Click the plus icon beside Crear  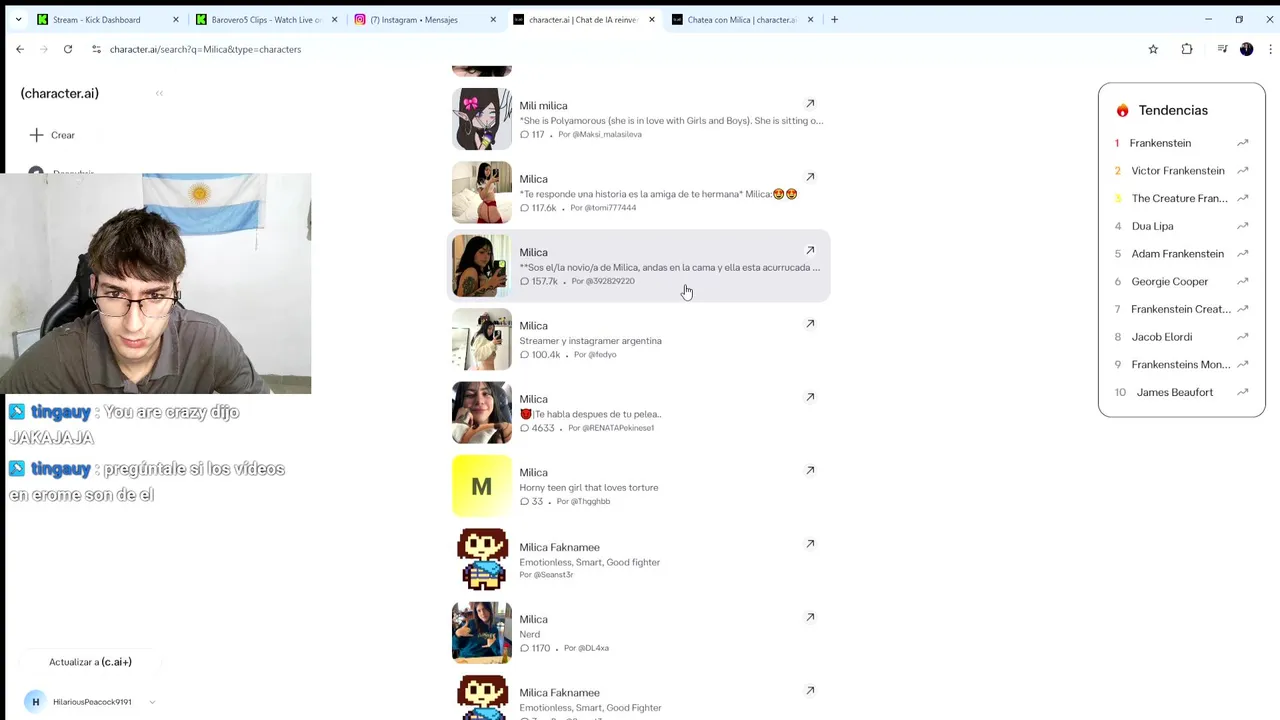click(36, 135)
